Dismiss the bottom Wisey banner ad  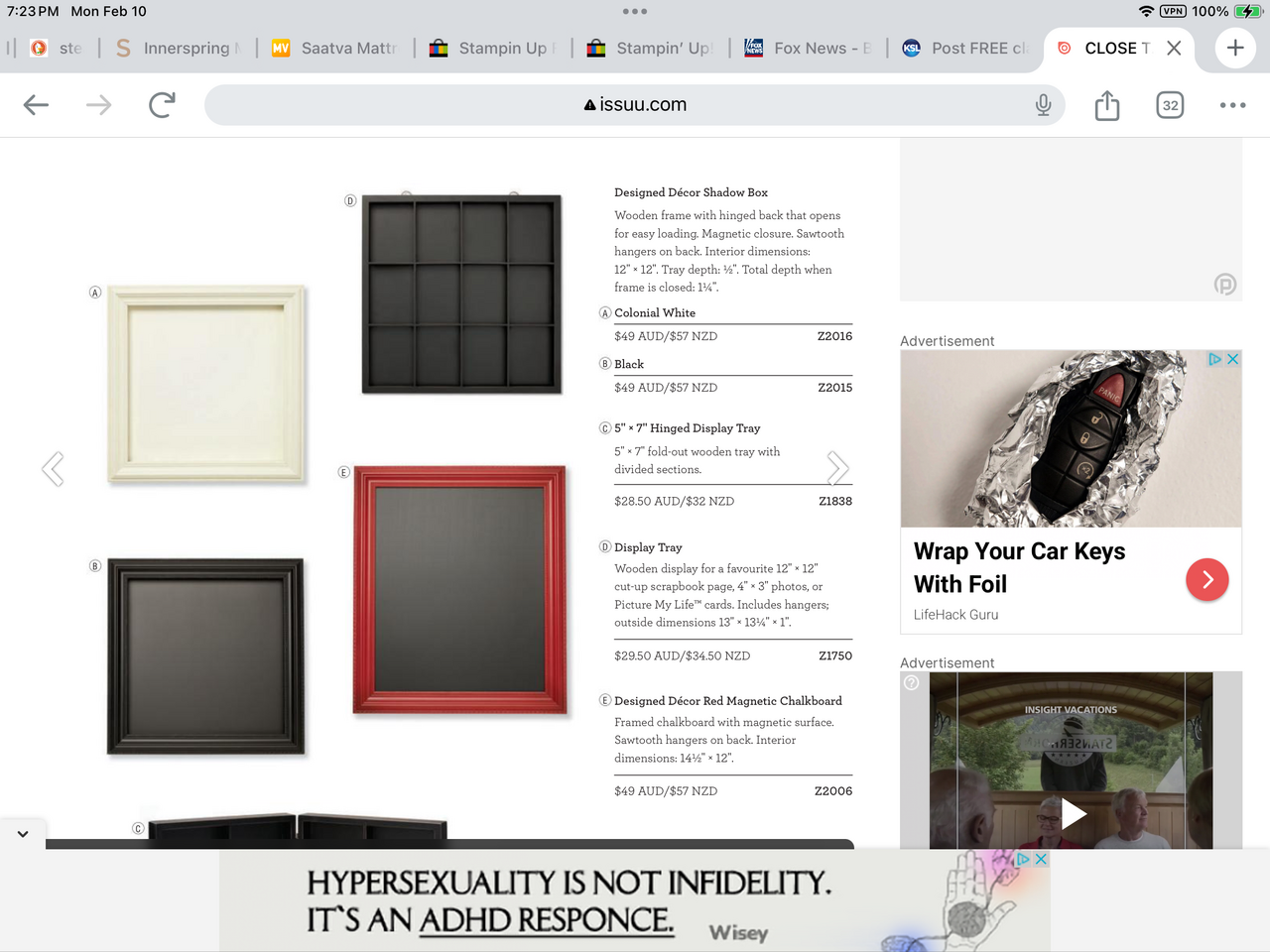[1041, 859]
